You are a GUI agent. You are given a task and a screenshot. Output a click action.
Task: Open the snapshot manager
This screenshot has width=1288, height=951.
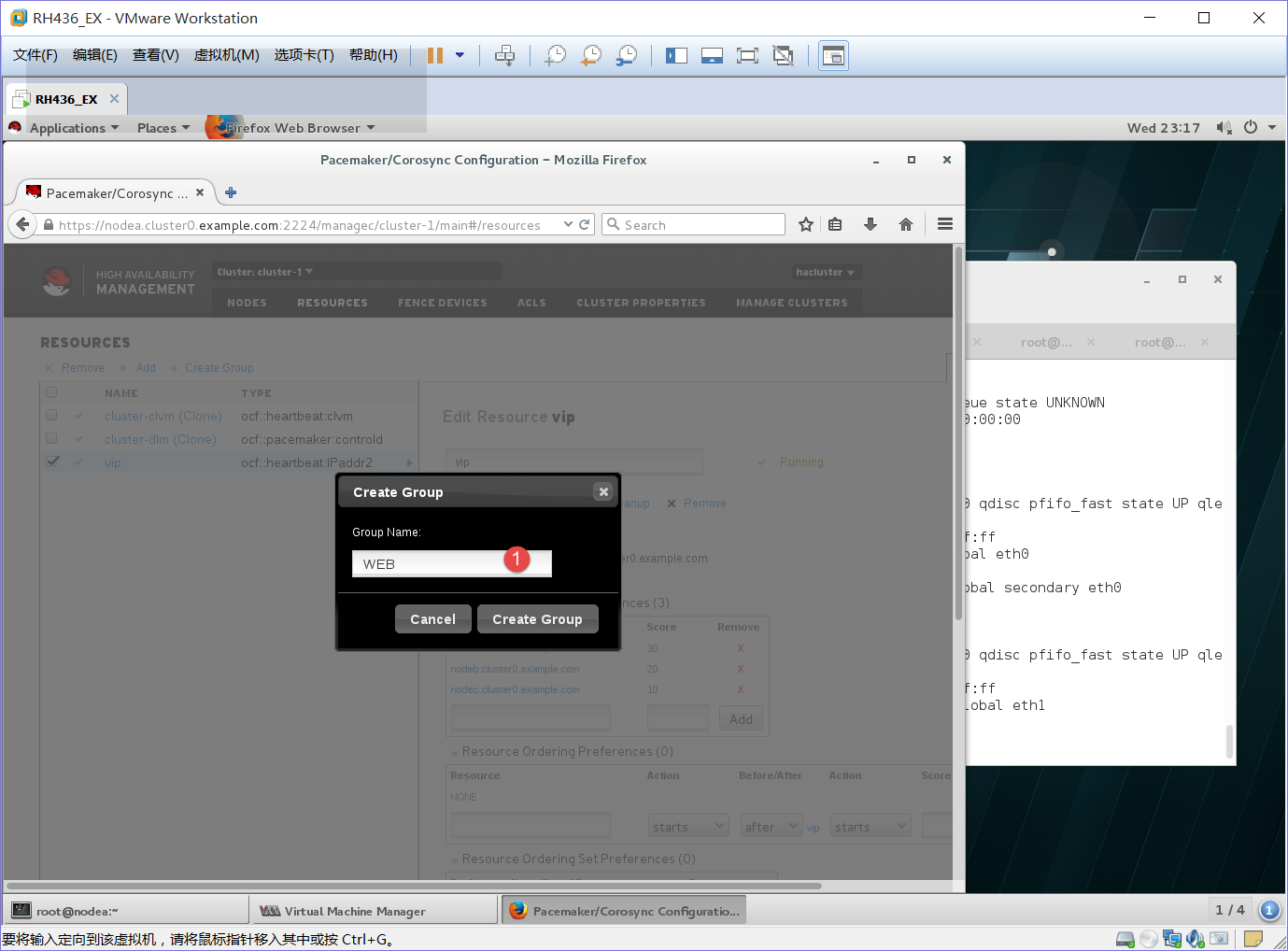(x=627, y=55)
